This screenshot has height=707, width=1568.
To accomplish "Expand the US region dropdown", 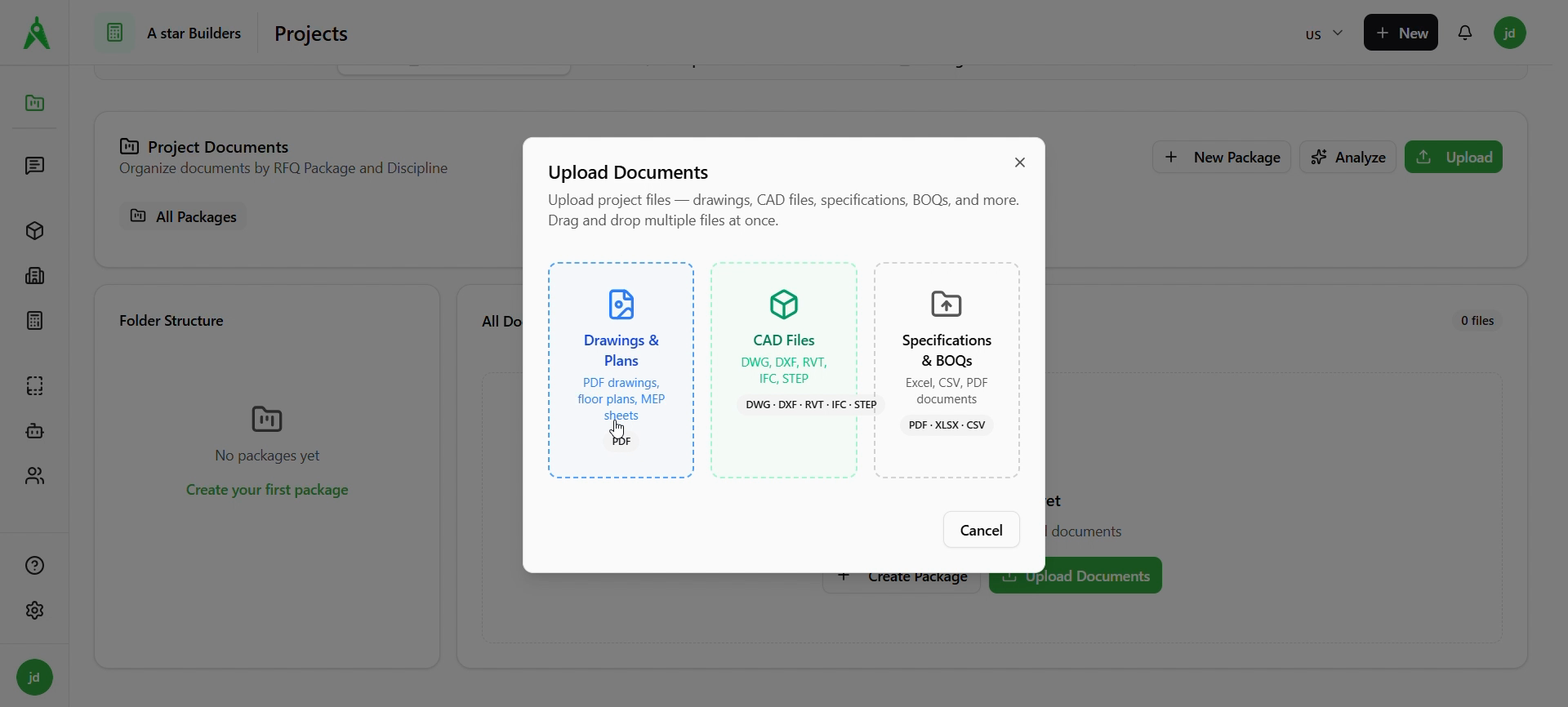I will pos(1323,33).
